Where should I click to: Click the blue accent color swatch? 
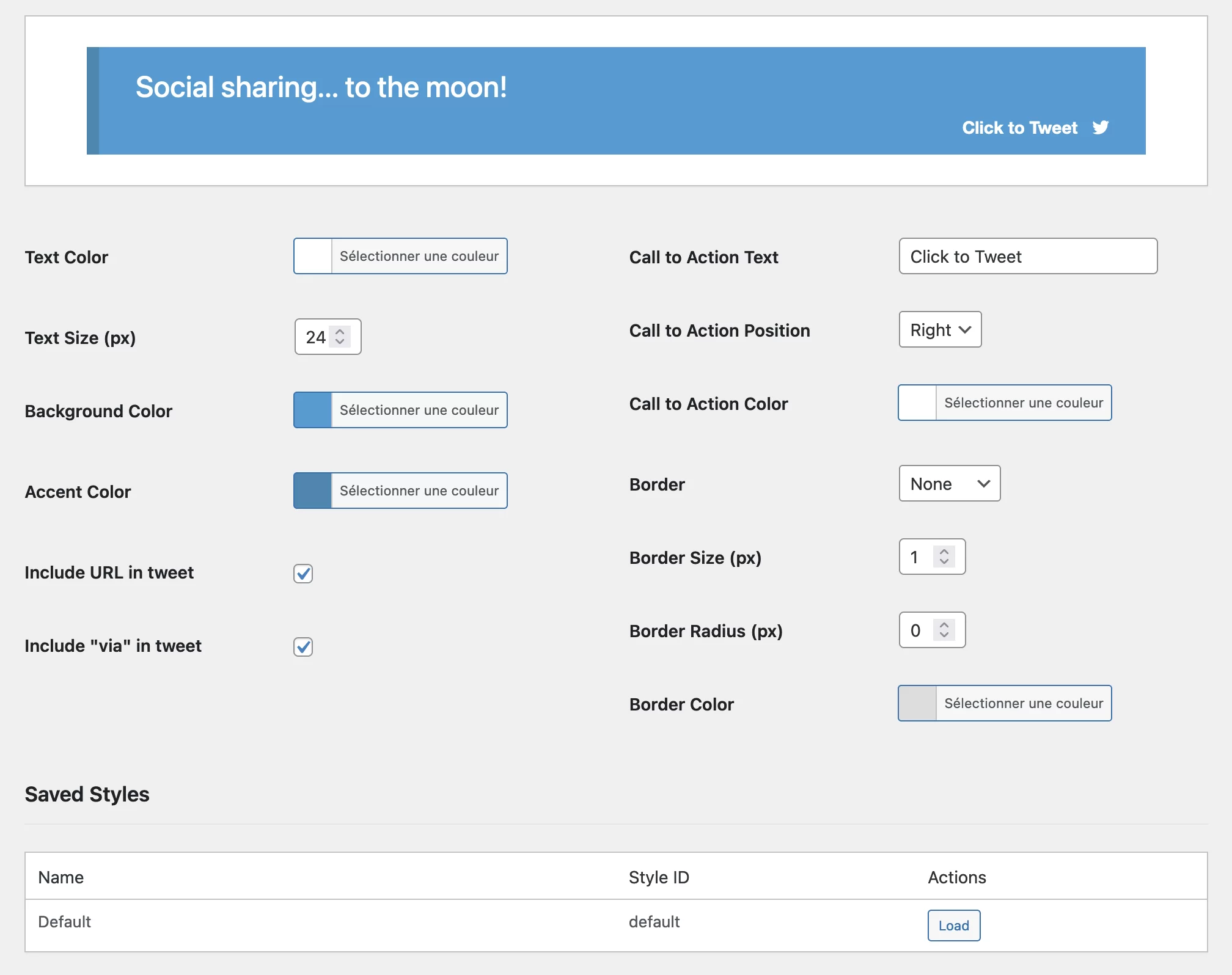(x=312, y=490)
